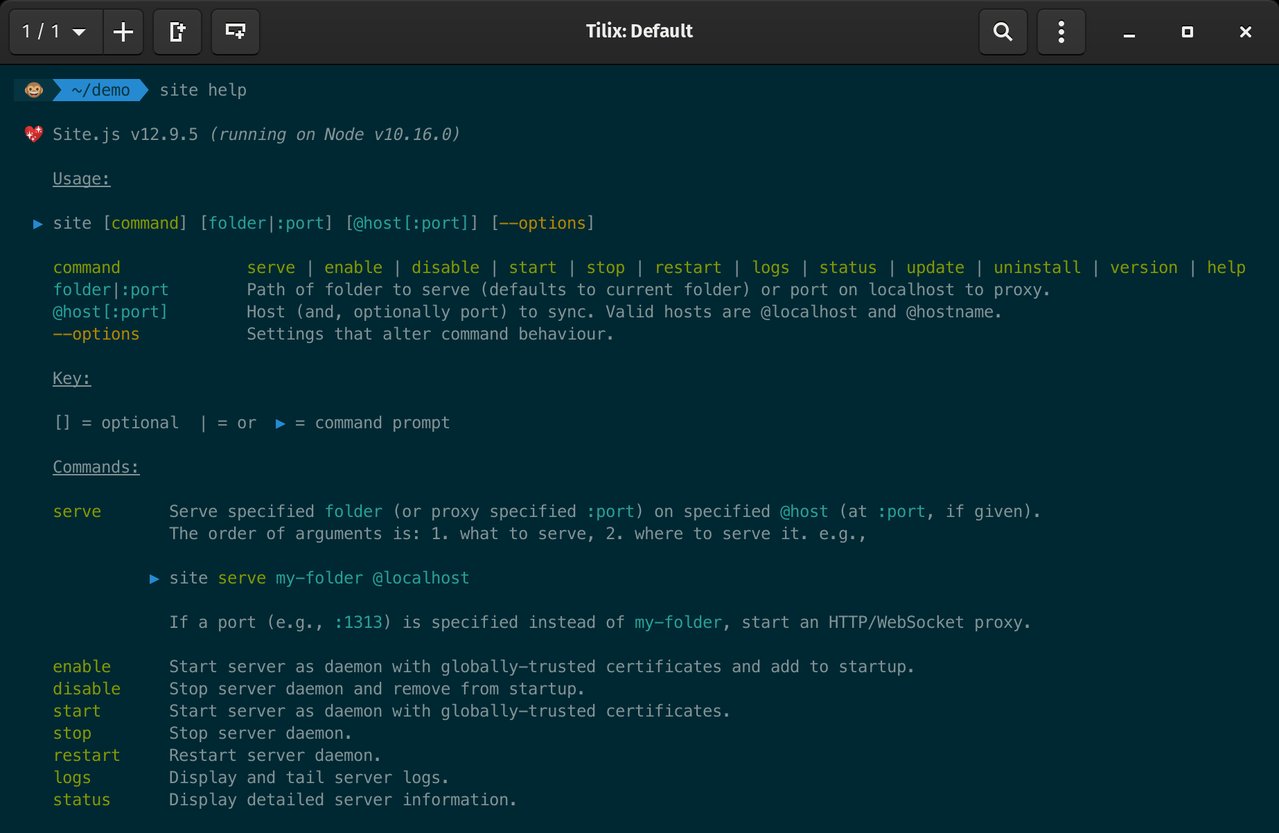This screenshot has height=833, width=1279.
Task: Click the ~/demo prompt path segment
Action: click(100, 90)
